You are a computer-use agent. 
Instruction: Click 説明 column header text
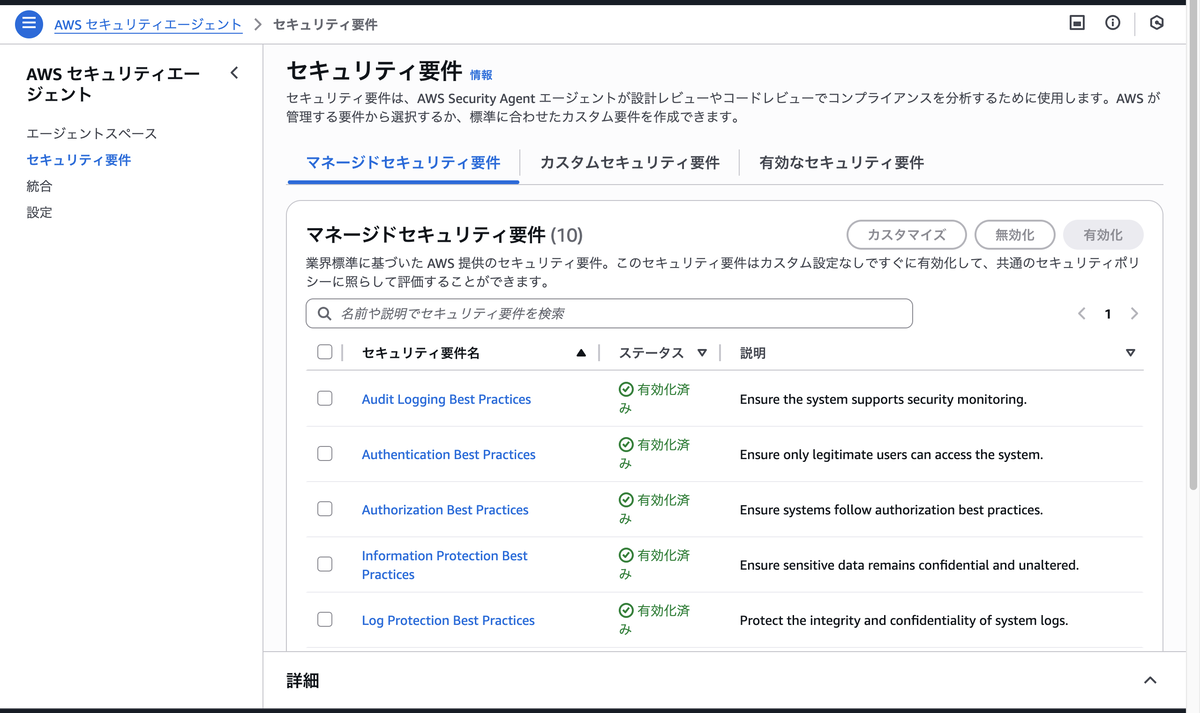[x=753, y=353]
